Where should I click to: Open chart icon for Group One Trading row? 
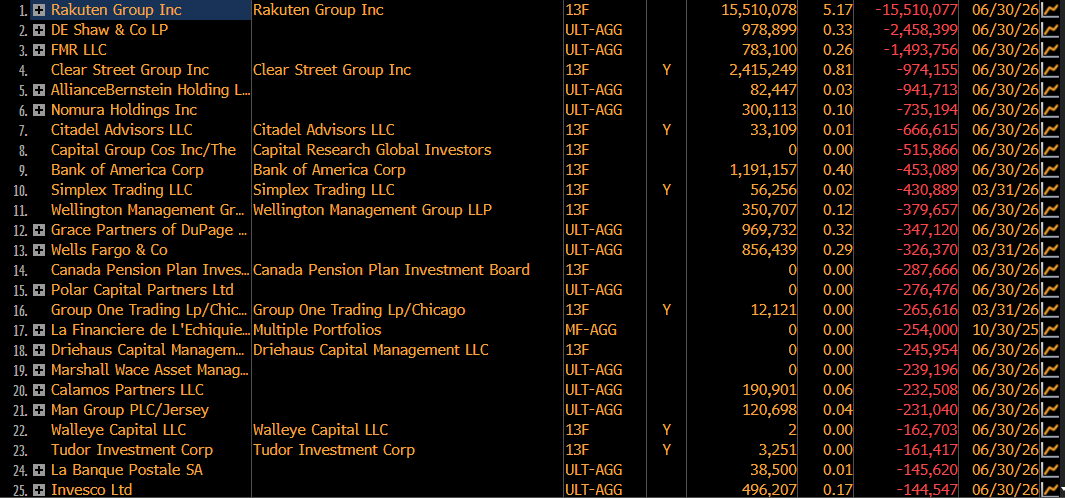click(1050, 310)
